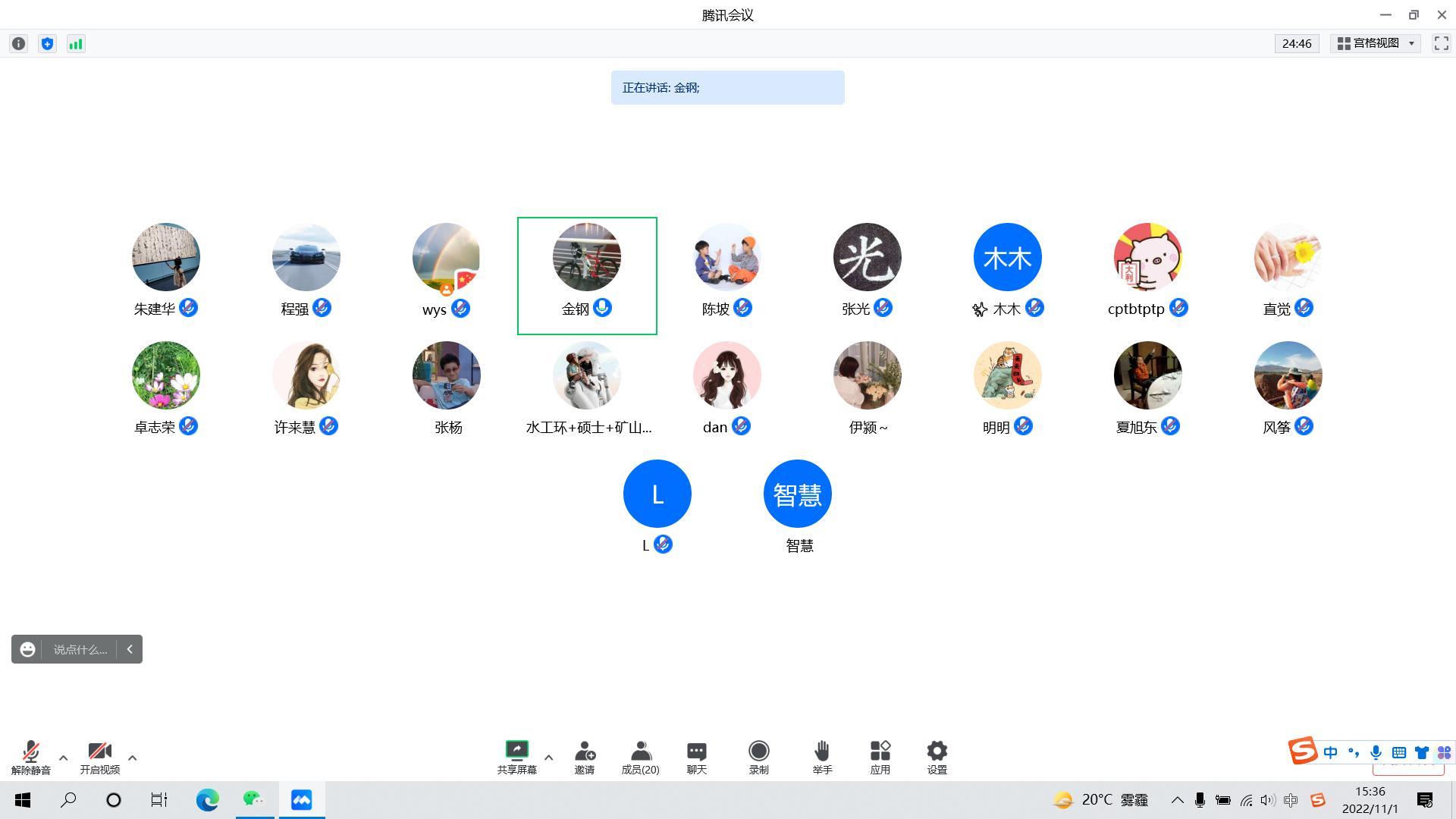This screenshot has height=819, width=1456.
Task: Select 伊颖~'s avatar
Action: [x=868, y=375]
